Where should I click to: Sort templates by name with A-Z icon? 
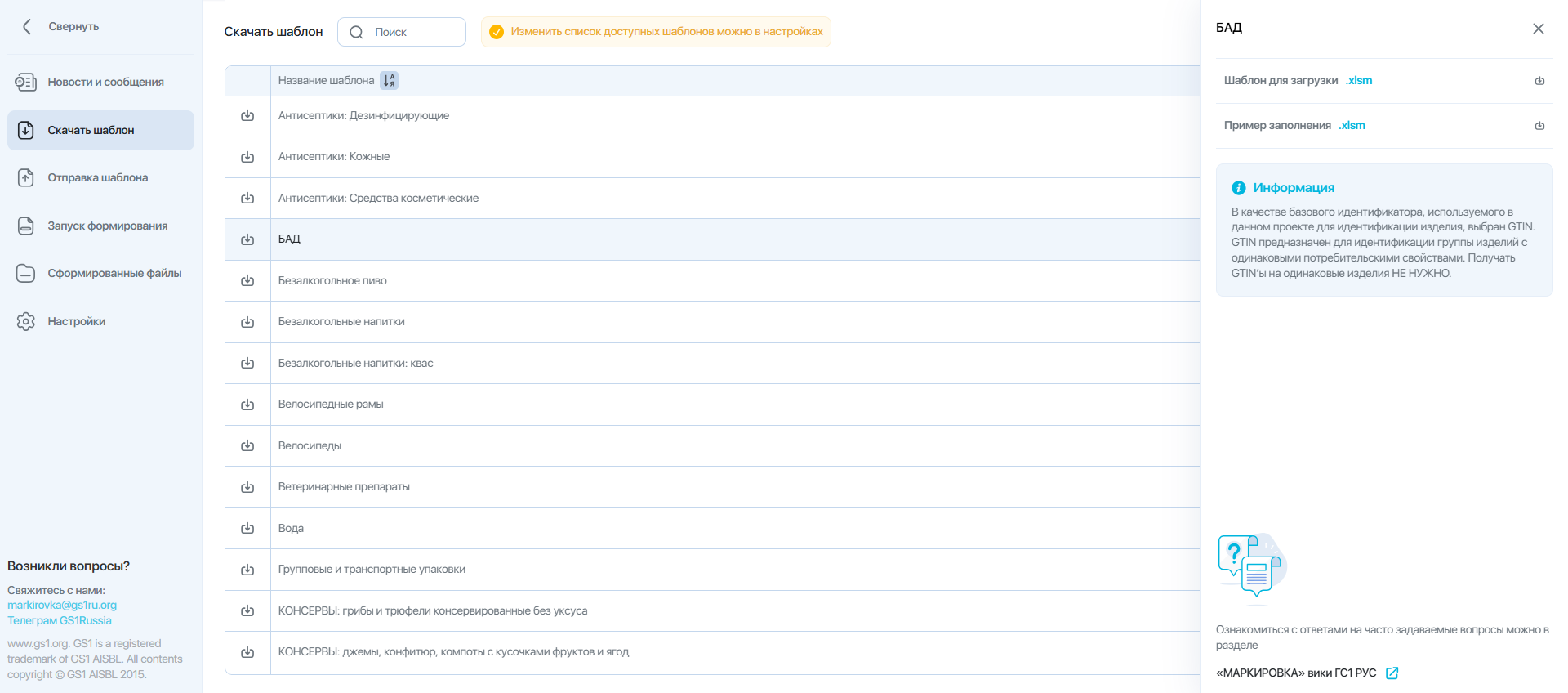pos(390,80)
